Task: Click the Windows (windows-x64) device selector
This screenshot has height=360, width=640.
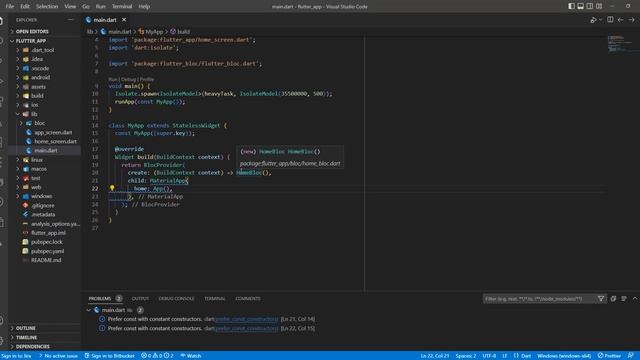Action: pos(564,356)
